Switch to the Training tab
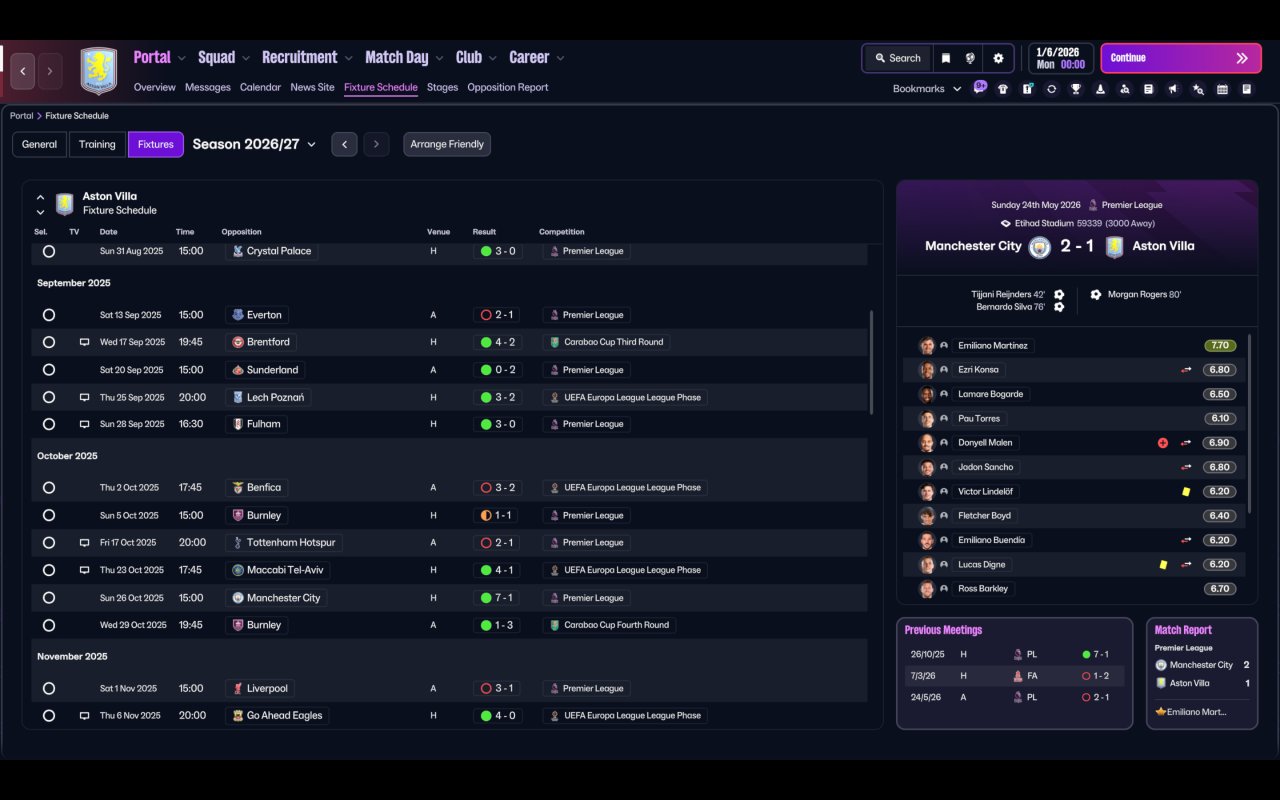The image size is (1280, 800). pos(97,144)
